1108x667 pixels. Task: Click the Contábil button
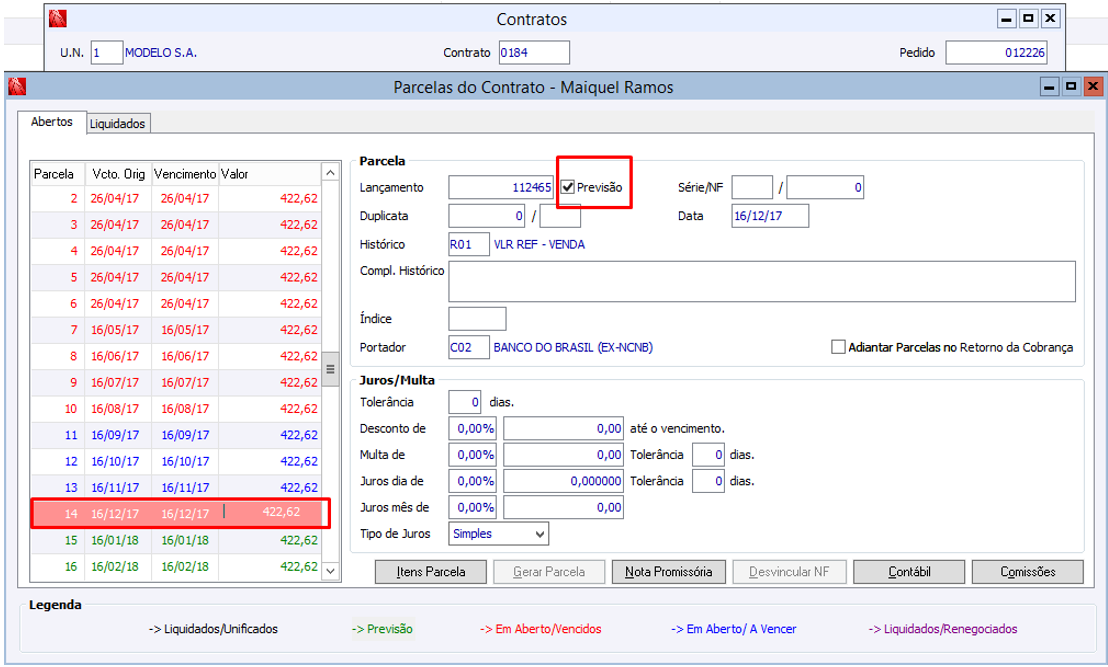(x=910, y=572)
